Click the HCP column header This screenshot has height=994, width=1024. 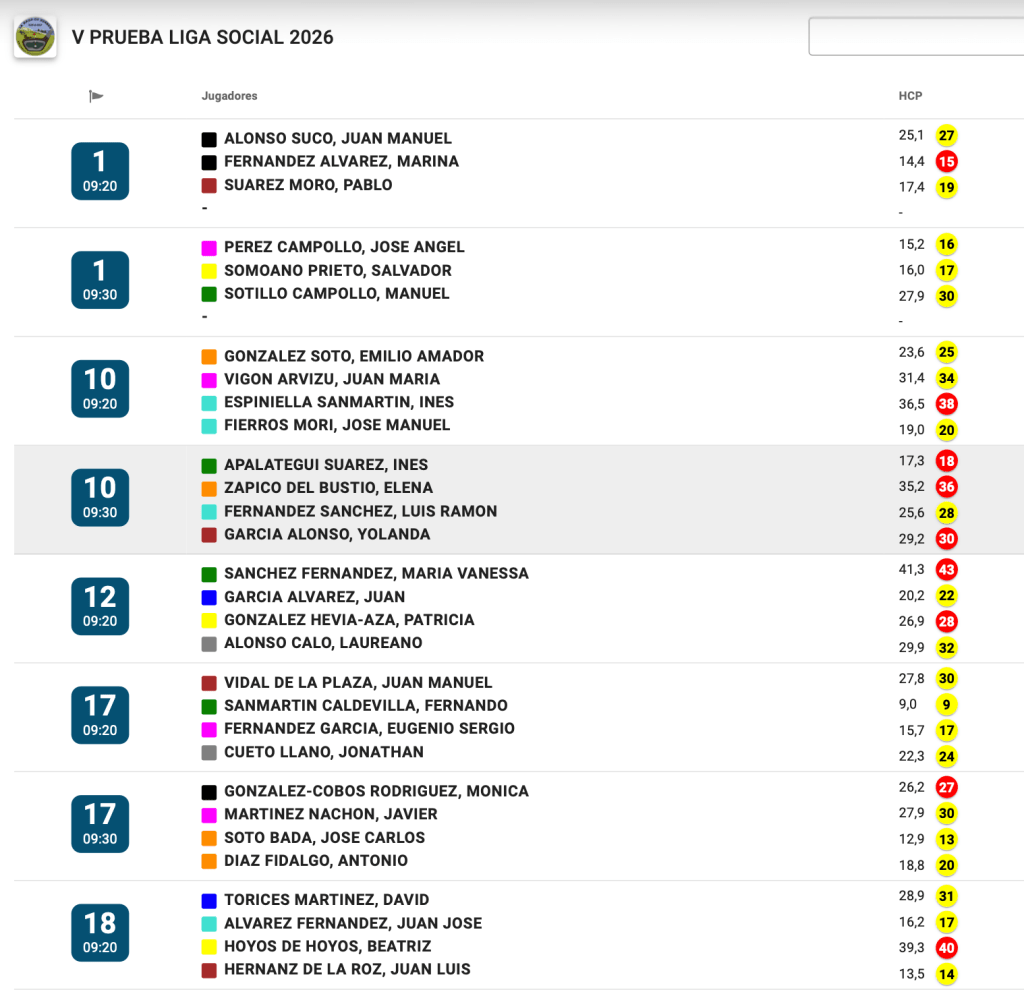pos(910,96)
